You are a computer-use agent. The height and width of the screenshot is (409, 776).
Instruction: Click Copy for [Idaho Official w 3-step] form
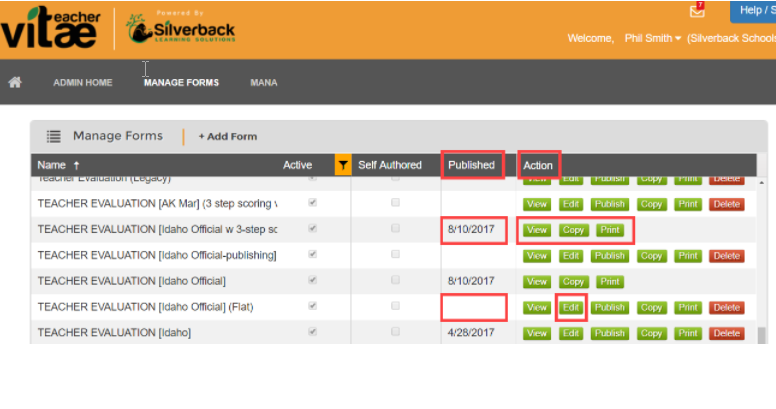tap(573, 229)
